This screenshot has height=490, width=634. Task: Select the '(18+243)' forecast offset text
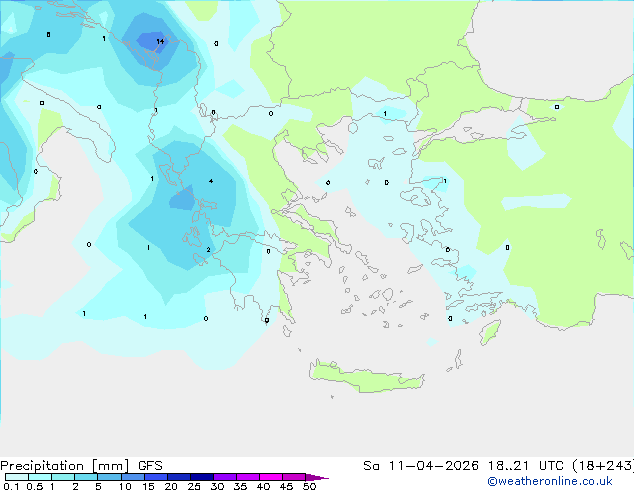[603, 466]
